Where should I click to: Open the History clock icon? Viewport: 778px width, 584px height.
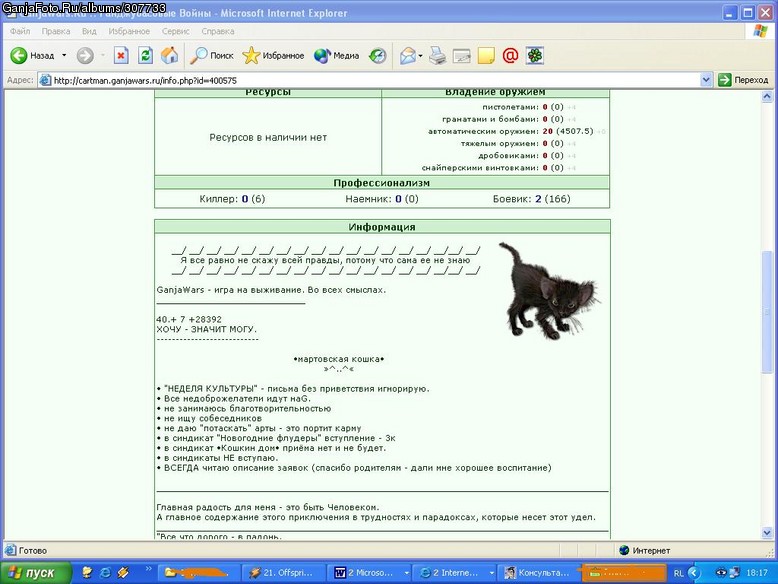click(x=378, y=56)
